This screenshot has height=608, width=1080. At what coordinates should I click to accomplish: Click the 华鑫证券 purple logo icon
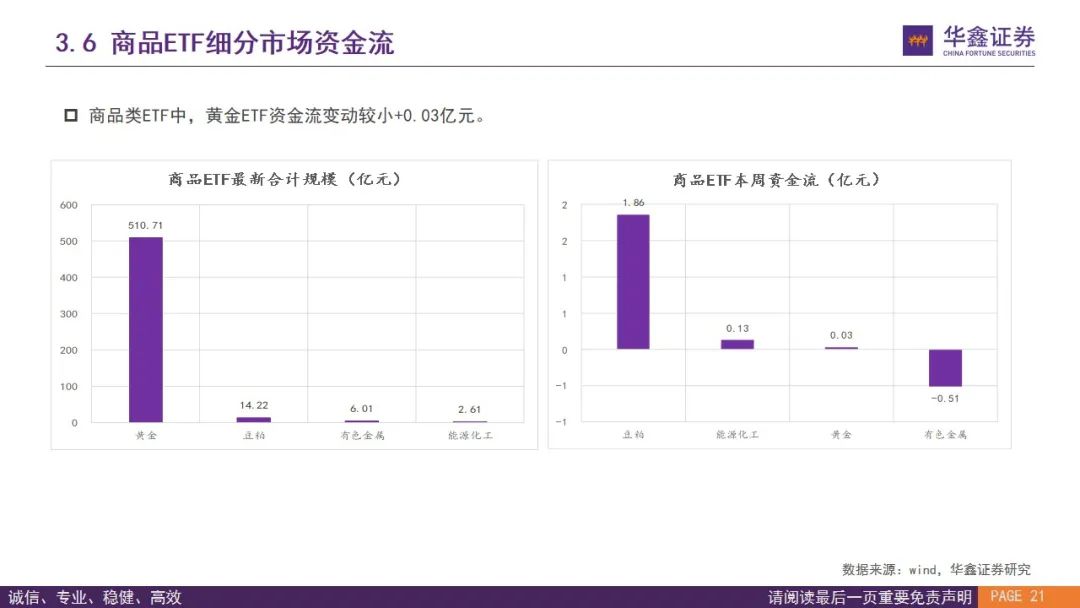[x=917, y=41]
